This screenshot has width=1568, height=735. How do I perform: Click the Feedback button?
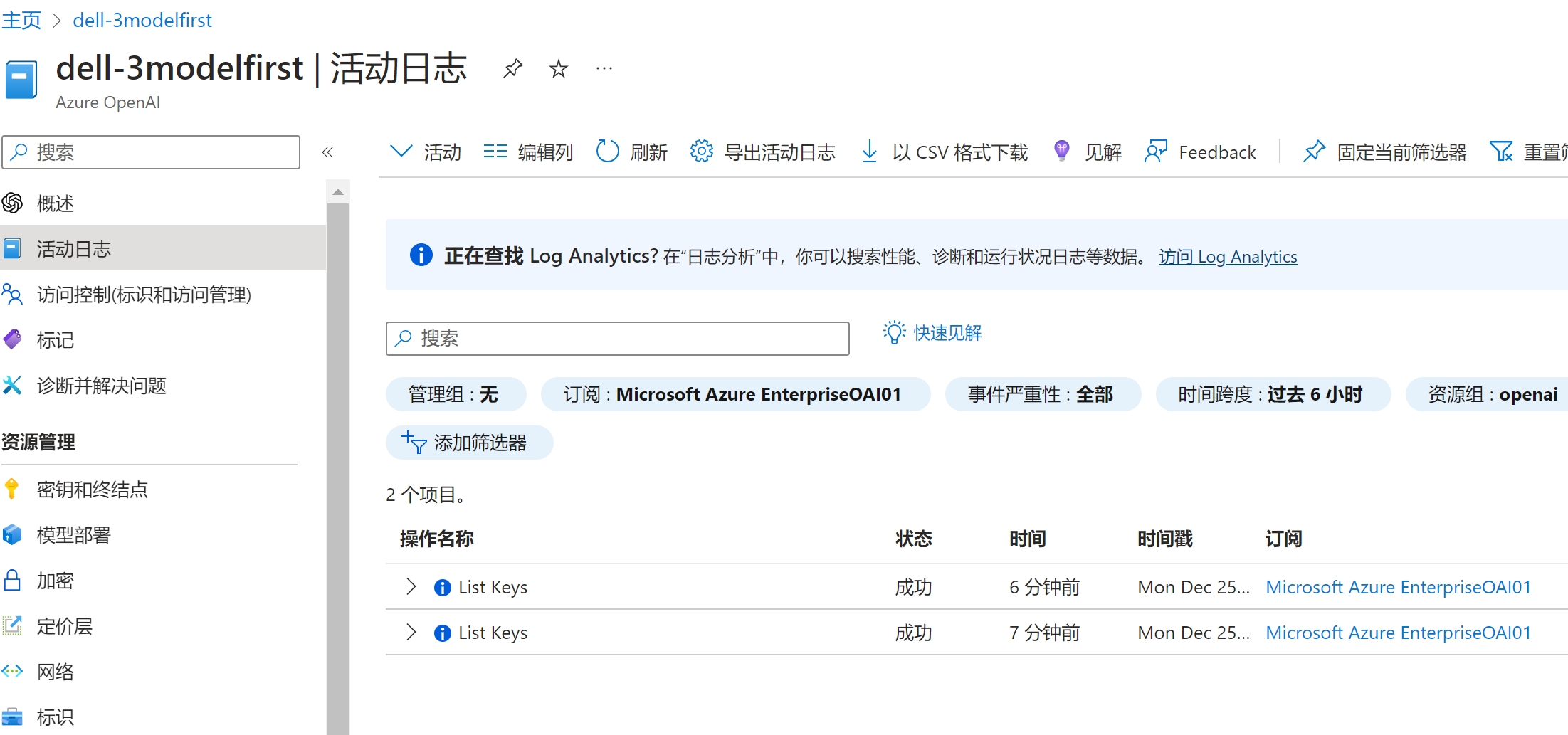pyautogui.click(x=1200, y=152)
